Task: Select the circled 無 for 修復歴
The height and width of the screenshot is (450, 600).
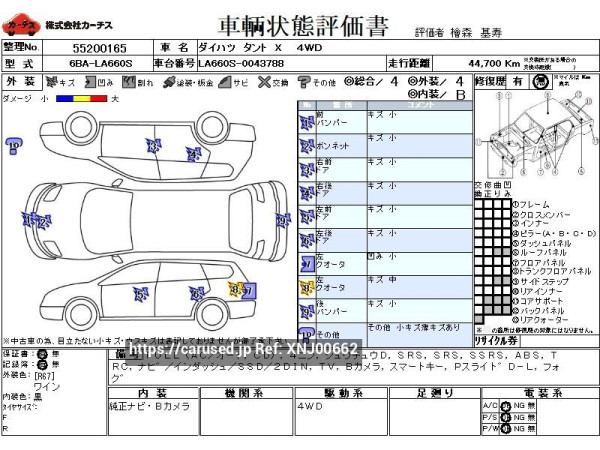Action: [541, 82]
